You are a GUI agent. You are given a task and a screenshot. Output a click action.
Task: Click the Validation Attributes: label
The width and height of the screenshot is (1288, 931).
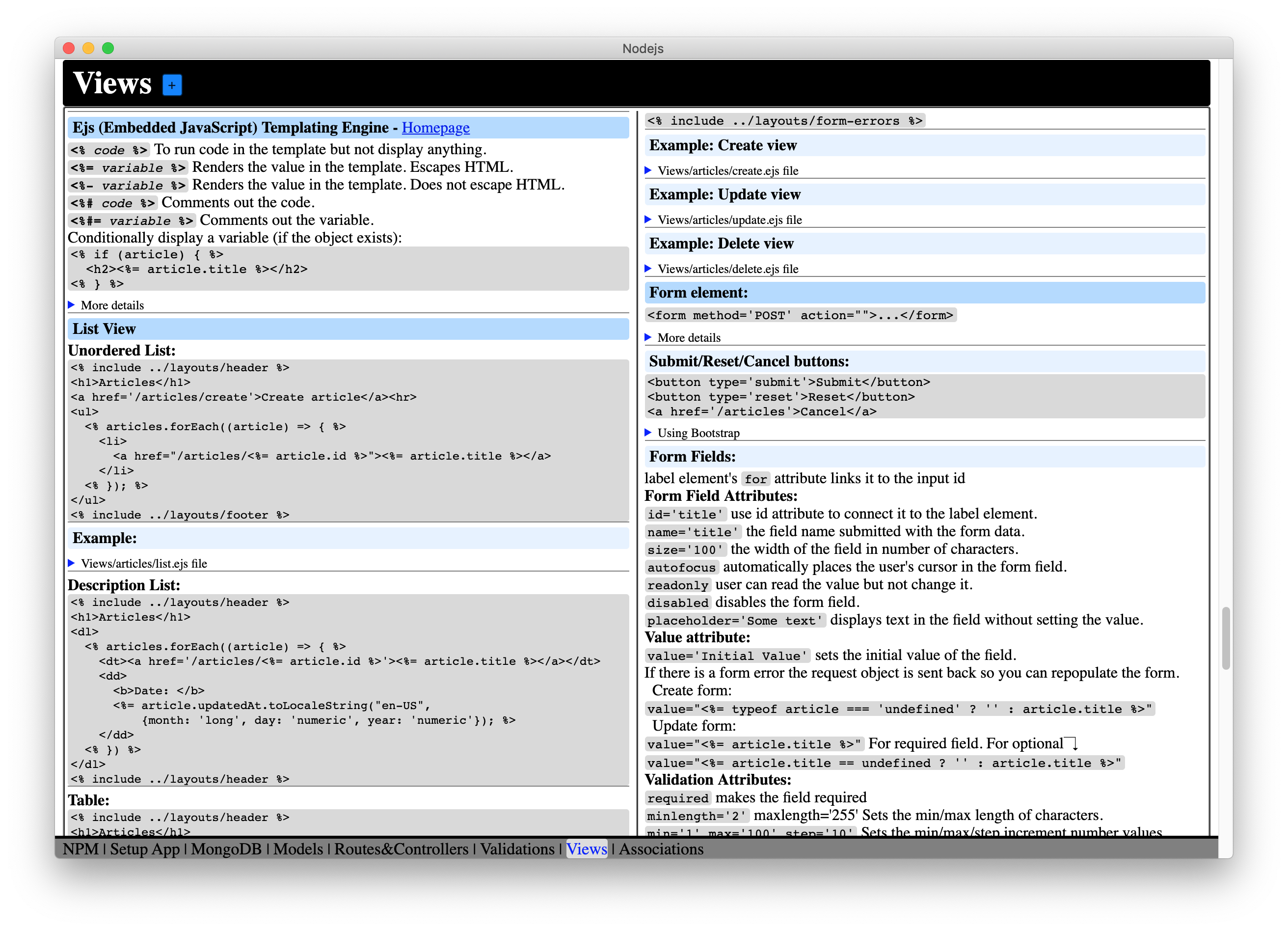[x=718, y=779]
